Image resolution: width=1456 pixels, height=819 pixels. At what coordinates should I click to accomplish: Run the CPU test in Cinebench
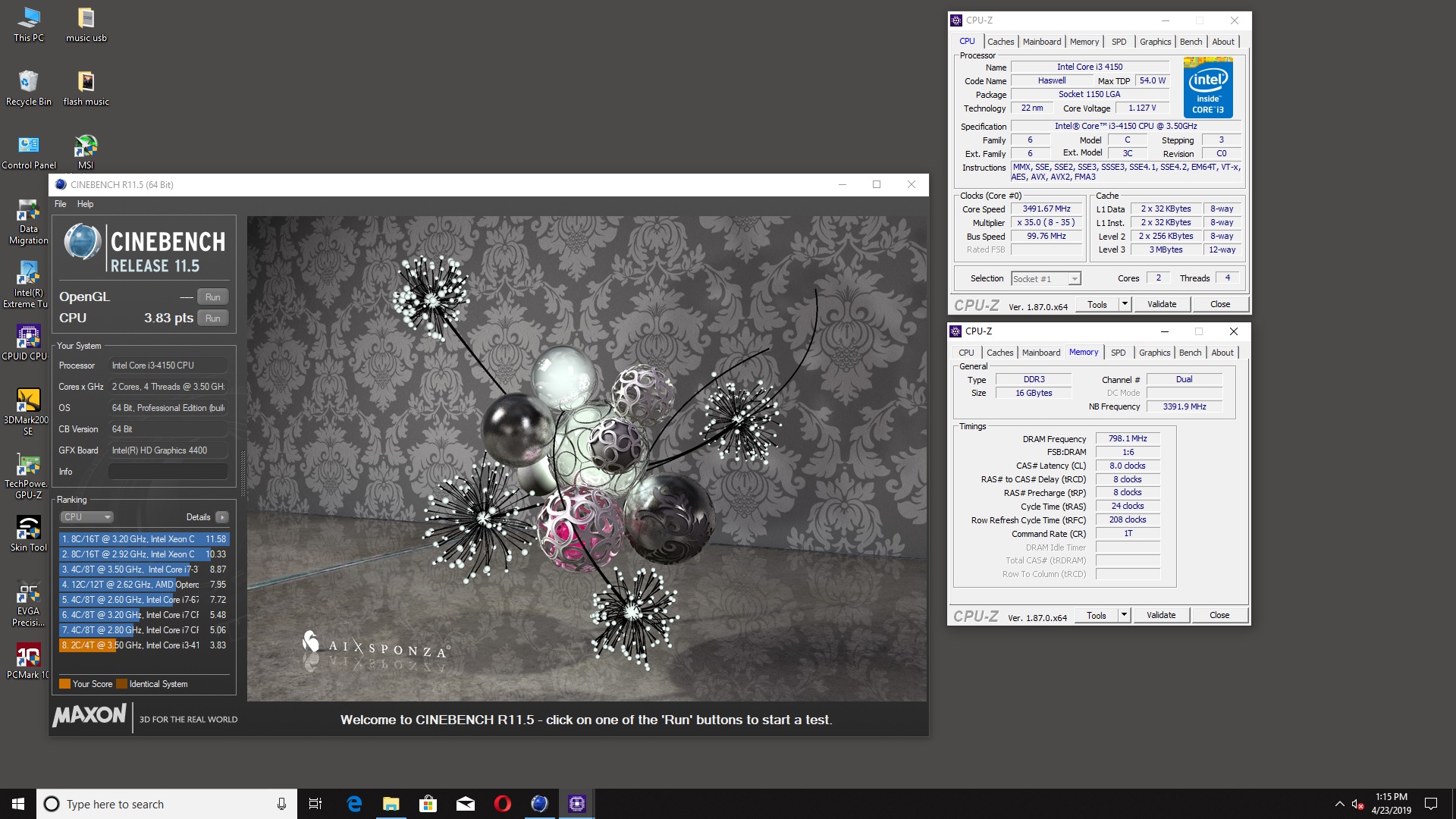[212, 318]
